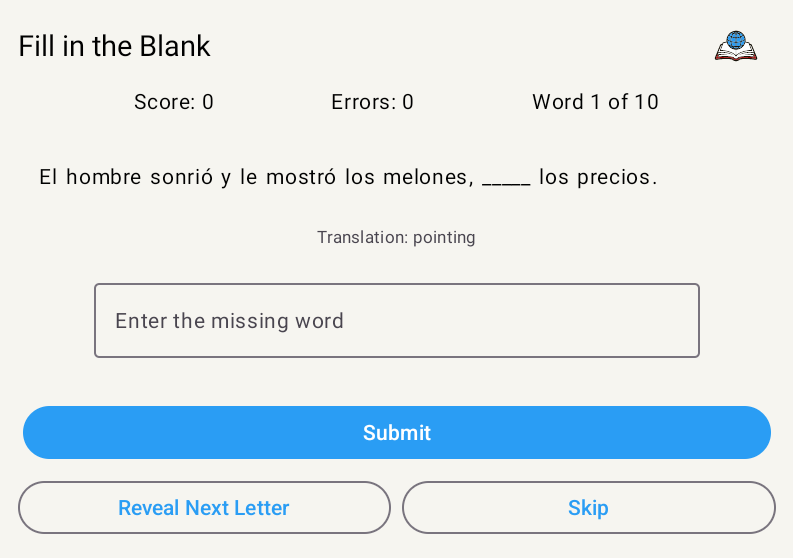
Task: Click the word 'pointing' in the translation
Action: pyautogui.click(x=444, y=238)
